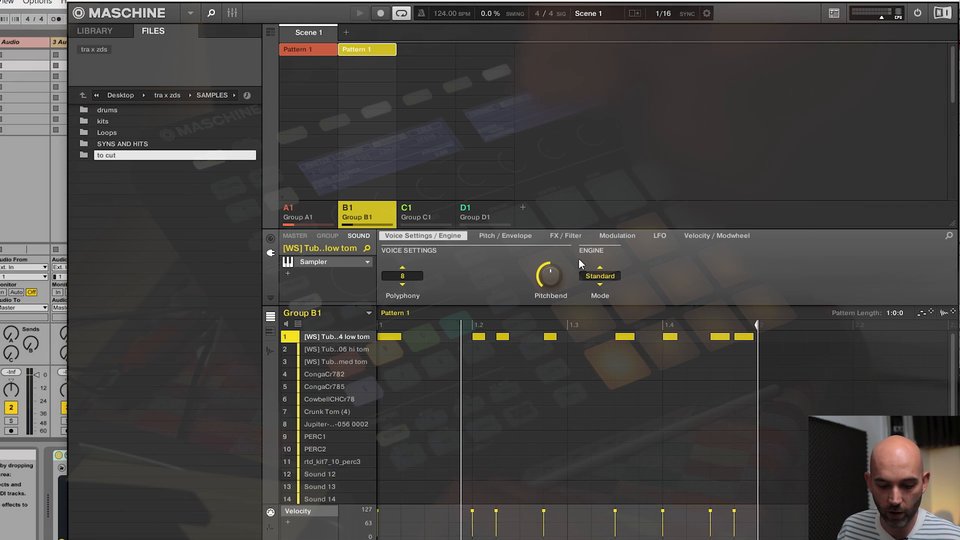
Task: Click the 'tra x zds' favorite tag
Action: coord(94,49)
